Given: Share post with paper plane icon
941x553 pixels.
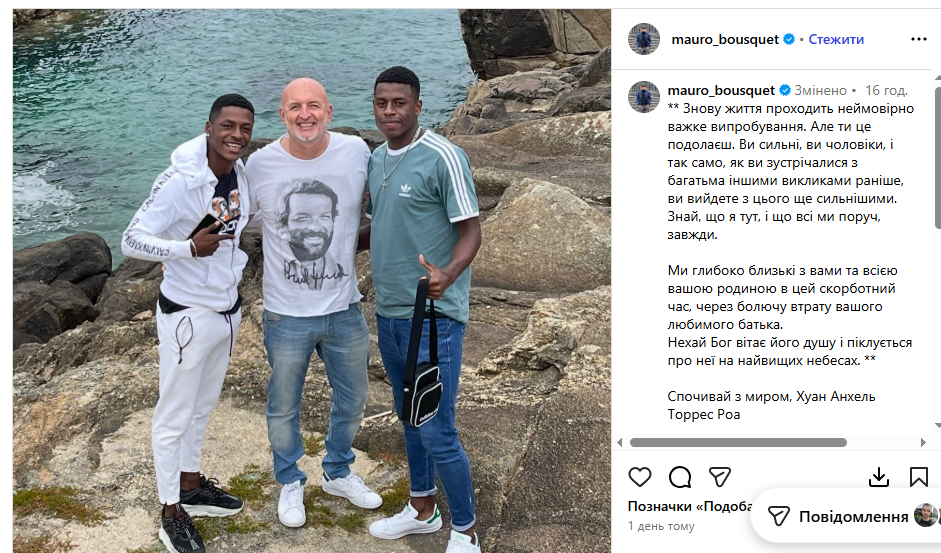Looking at the screenshot, I should 720,477.
